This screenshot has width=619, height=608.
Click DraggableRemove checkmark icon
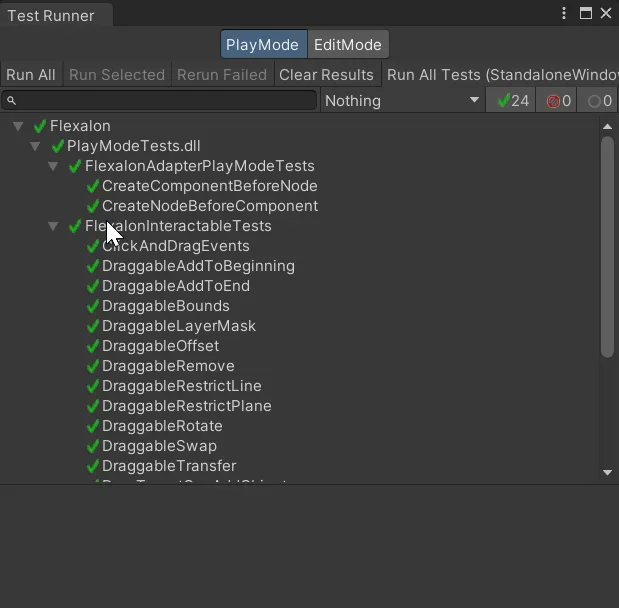[93, 366]
